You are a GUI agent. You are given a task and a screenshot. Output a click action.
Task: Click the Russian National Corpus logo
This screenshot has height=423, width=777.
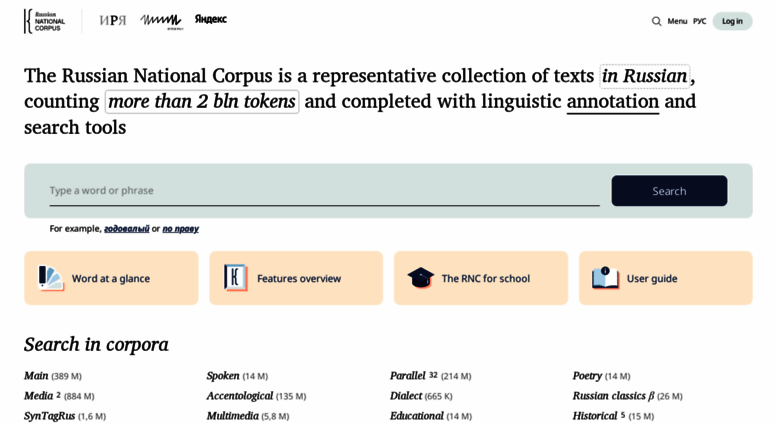[x=45, y=21]
